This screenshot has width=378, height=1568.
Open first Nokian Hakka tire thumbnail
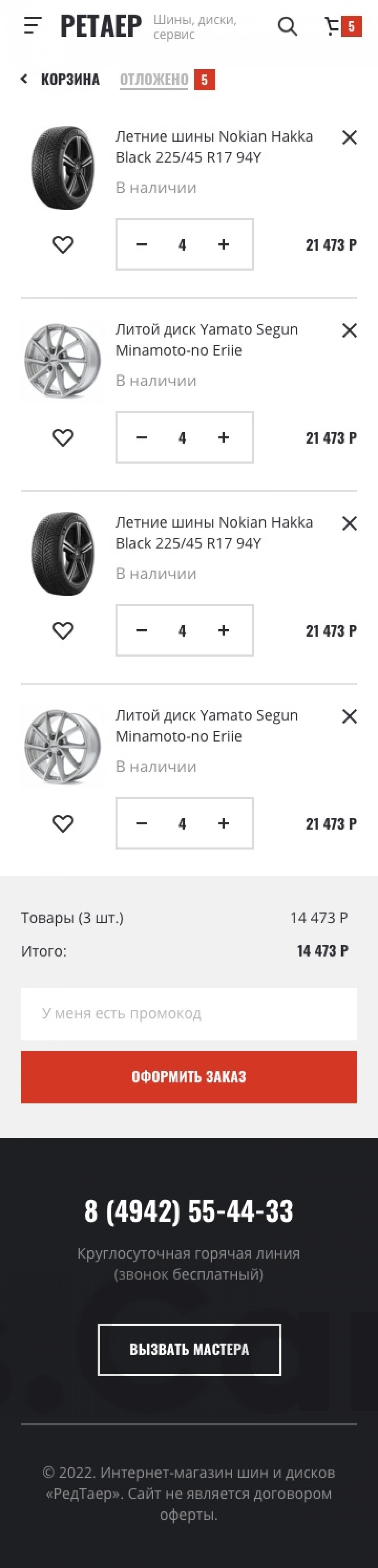click(63, 168)
